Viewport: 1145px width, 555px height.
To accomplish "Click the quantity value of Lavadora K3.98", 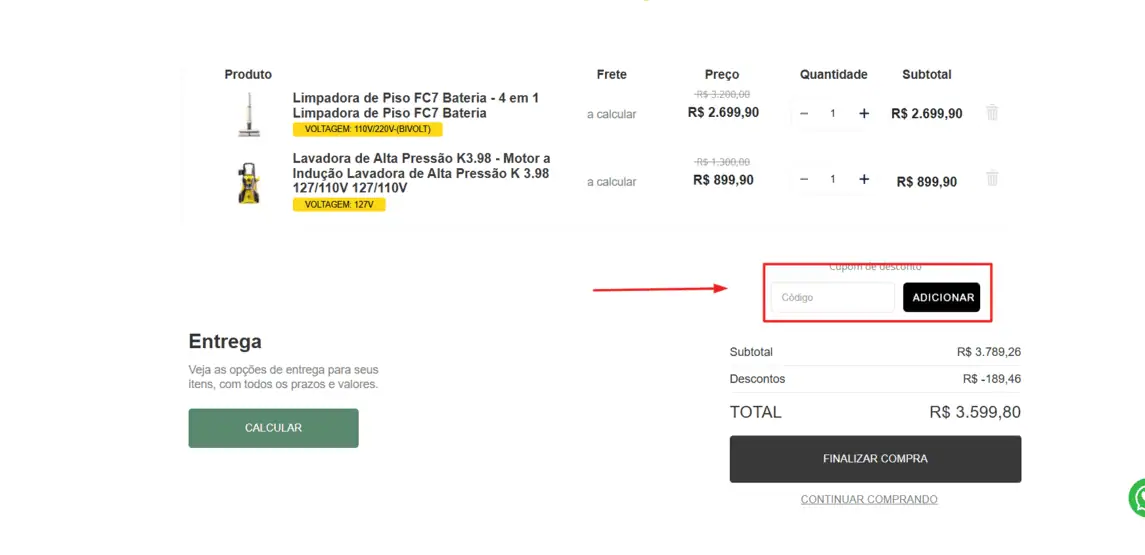I will (x=832, y=179).
